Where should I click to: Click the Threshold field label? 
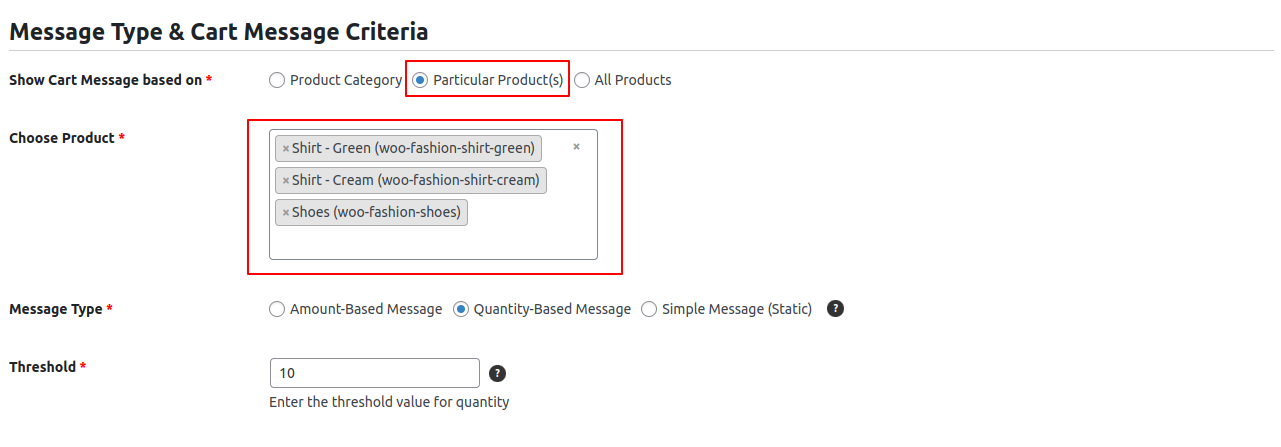pos(42,367)
